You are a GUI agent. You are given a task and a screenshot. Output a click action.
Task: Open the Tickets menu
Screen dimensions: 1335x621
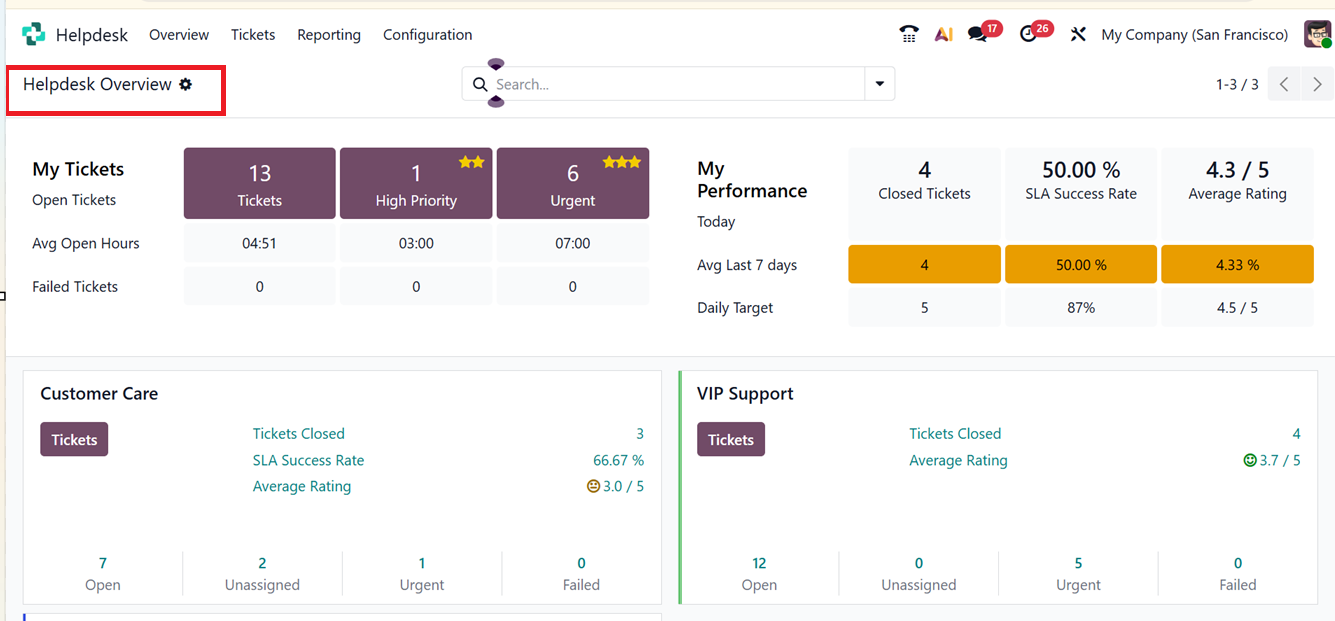[x=253, y=35]
